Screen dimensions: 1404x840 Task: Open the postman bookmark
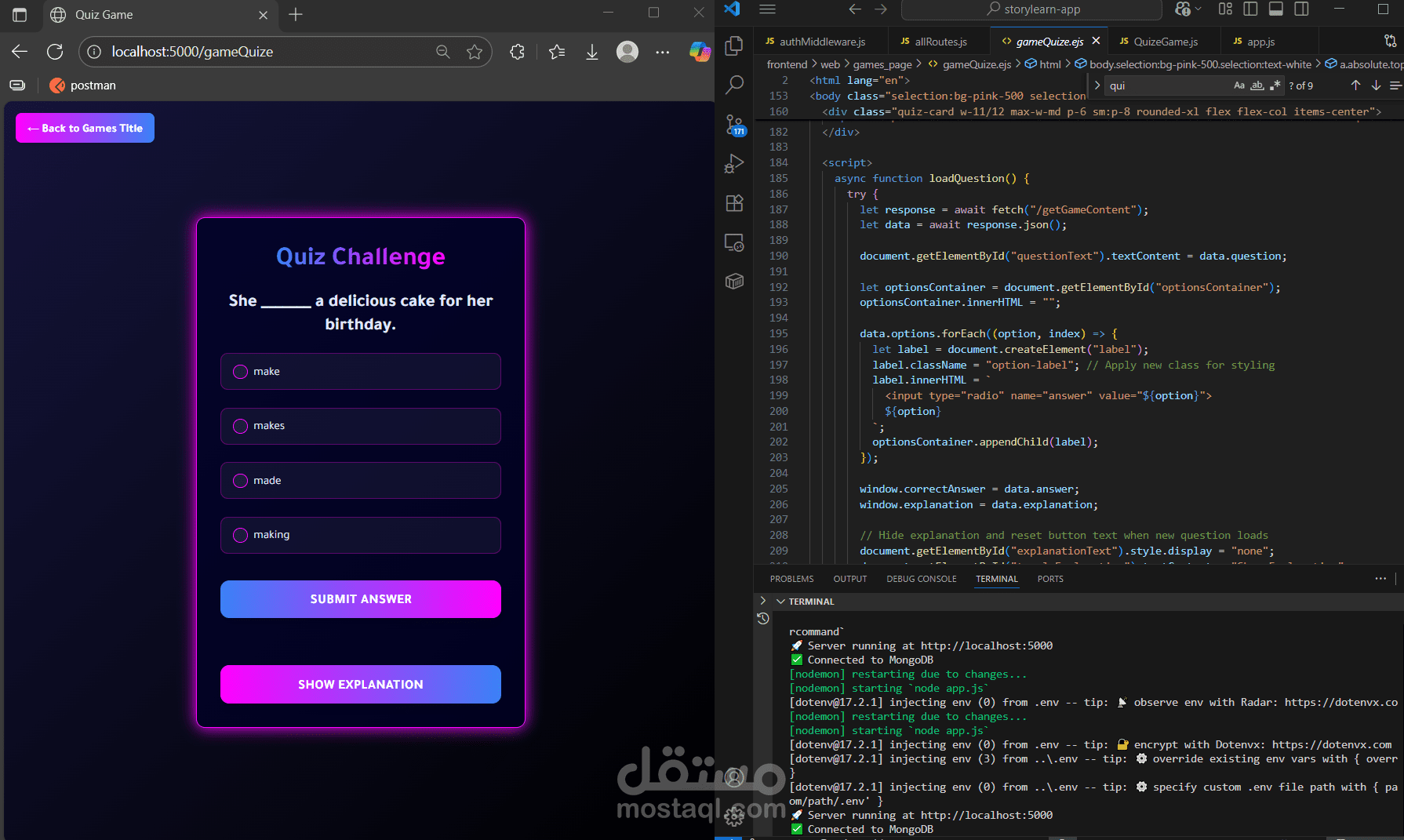click(82, 85)
